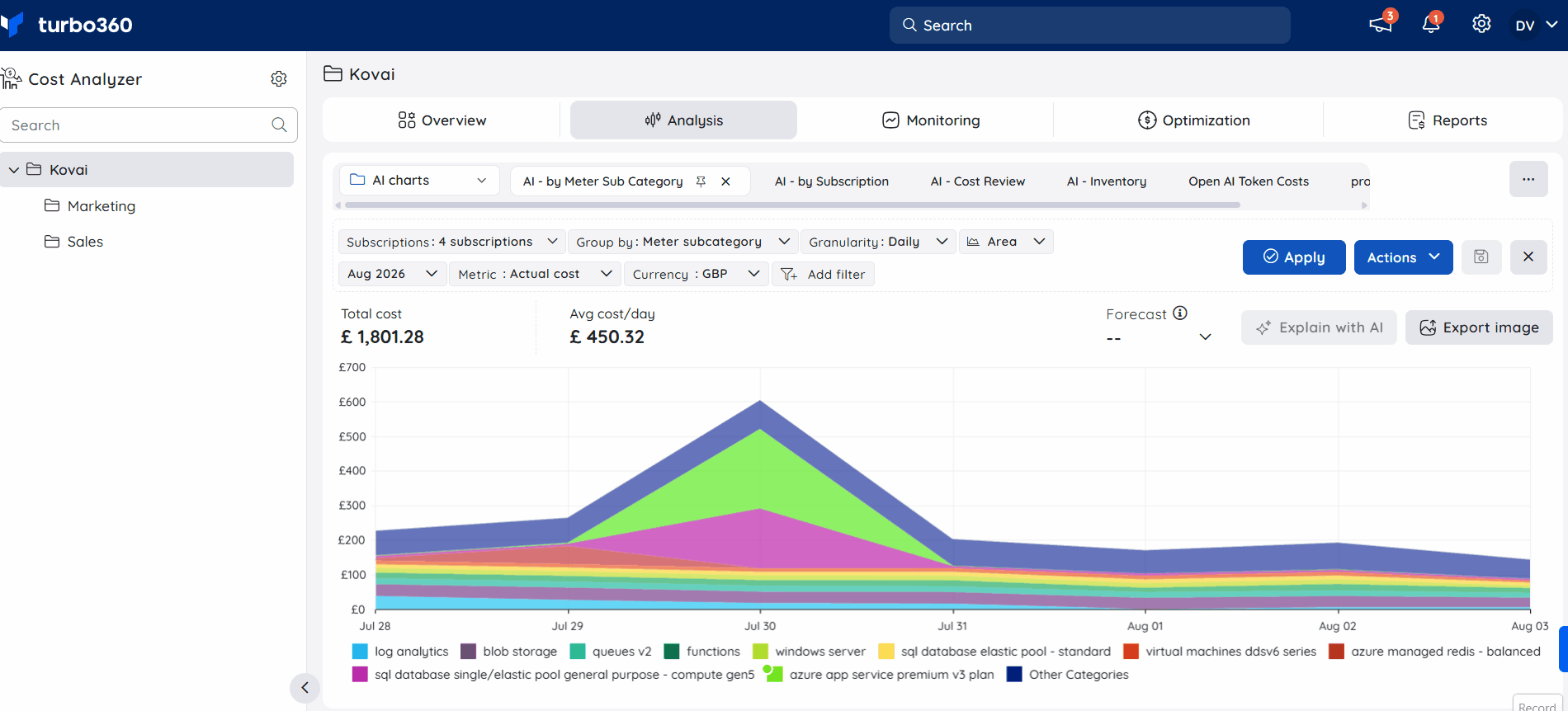Pin the AI - by Meter Sub Category tab
Viewport: 1568px width, 711px height.
tap(701, 181)
